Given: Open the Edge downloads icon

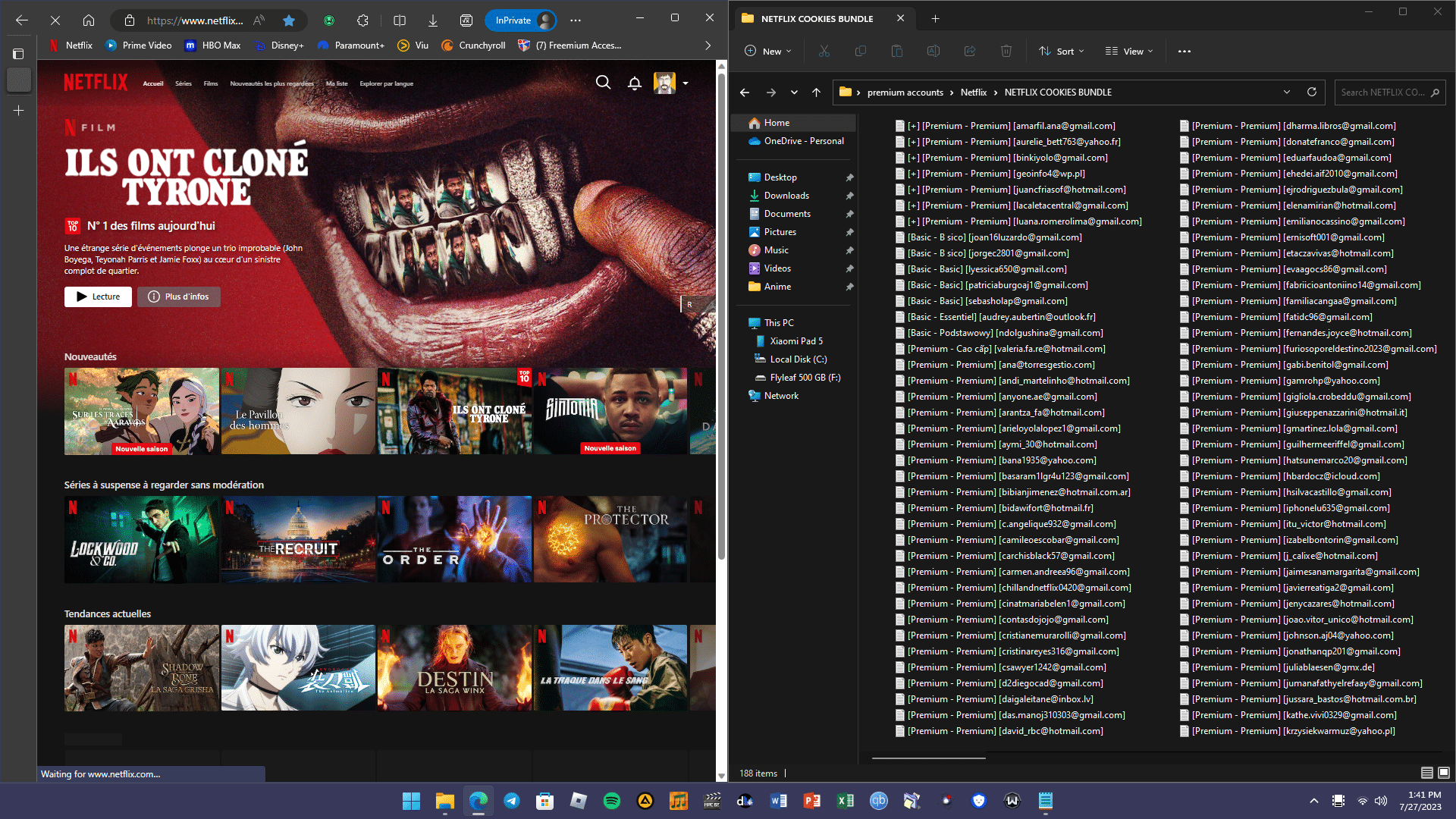Looking at the screenshot, I should pos(432,20).
